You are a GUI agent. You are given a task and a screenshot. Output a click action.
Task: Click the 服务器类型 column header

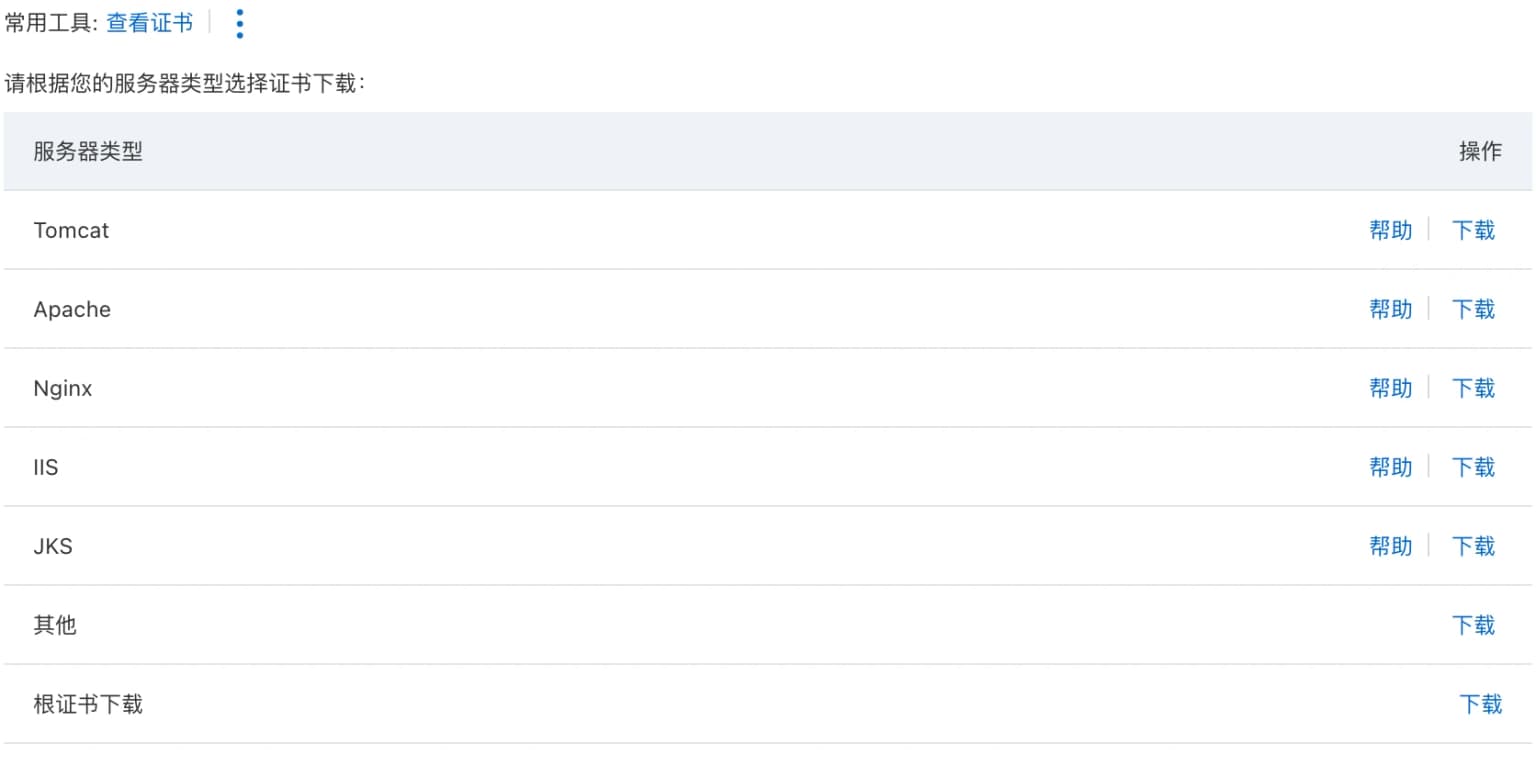click(88, 151)
